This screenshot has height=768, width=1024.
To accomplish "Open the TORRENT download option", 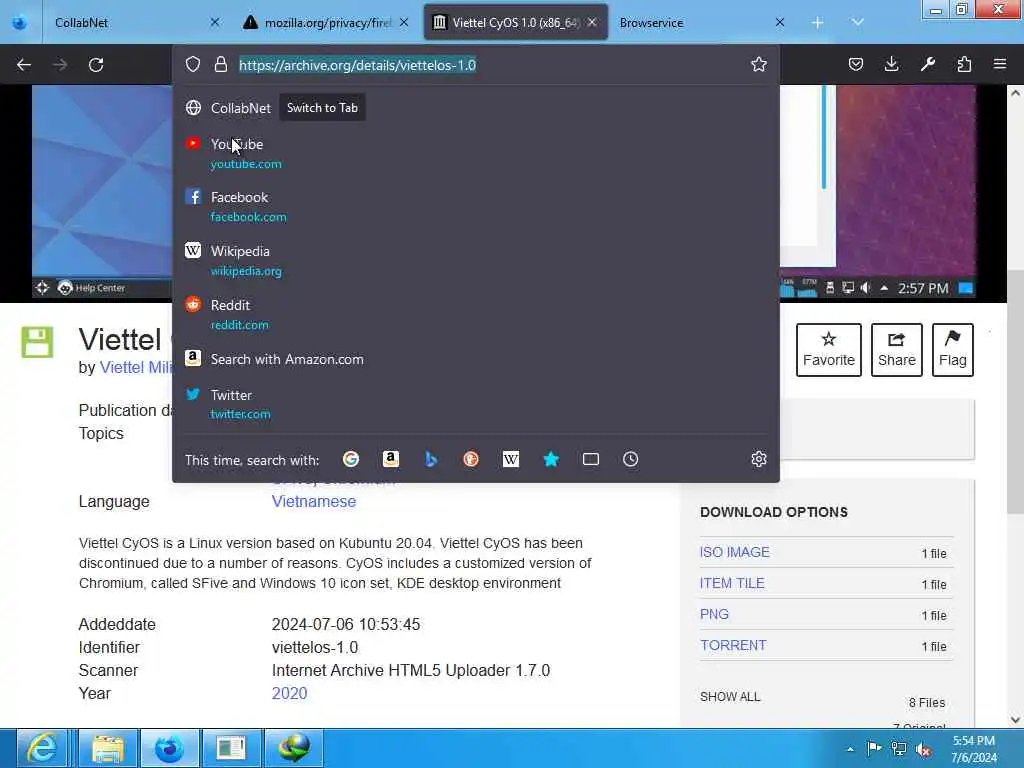I will click(733, 645).
